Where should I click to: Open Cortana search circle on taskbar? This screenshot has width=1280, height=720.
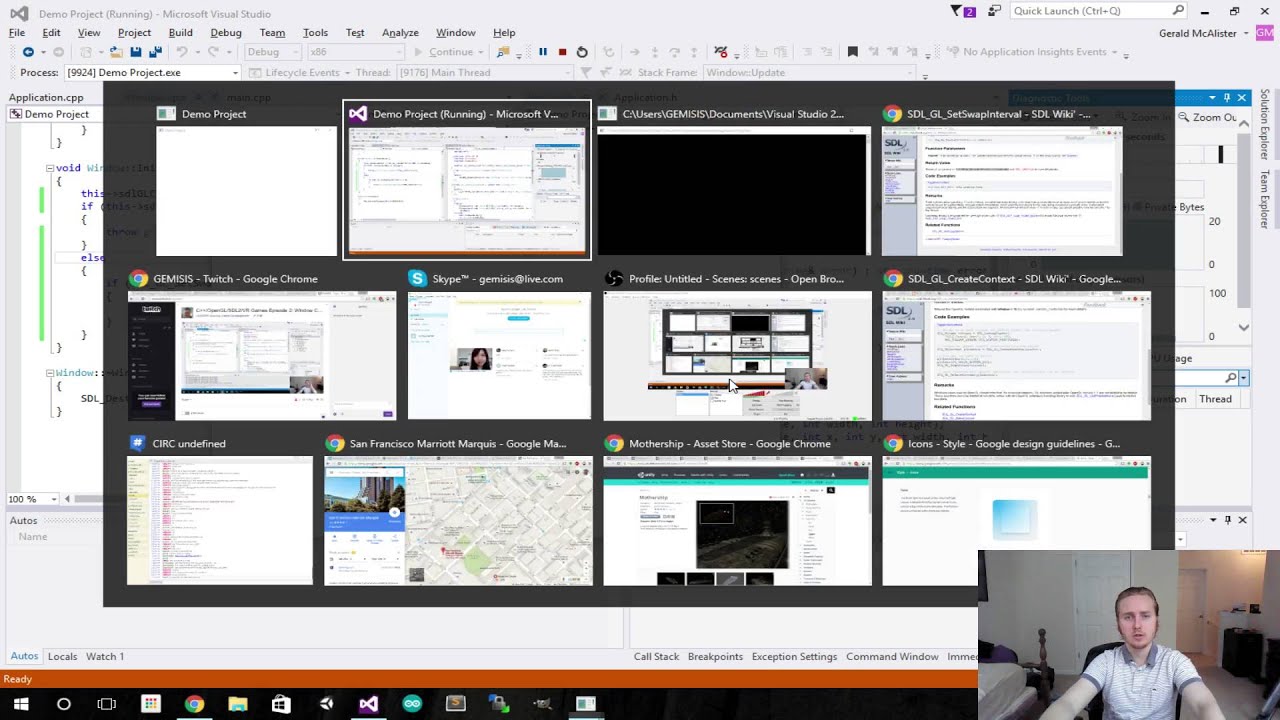[64, 704]
